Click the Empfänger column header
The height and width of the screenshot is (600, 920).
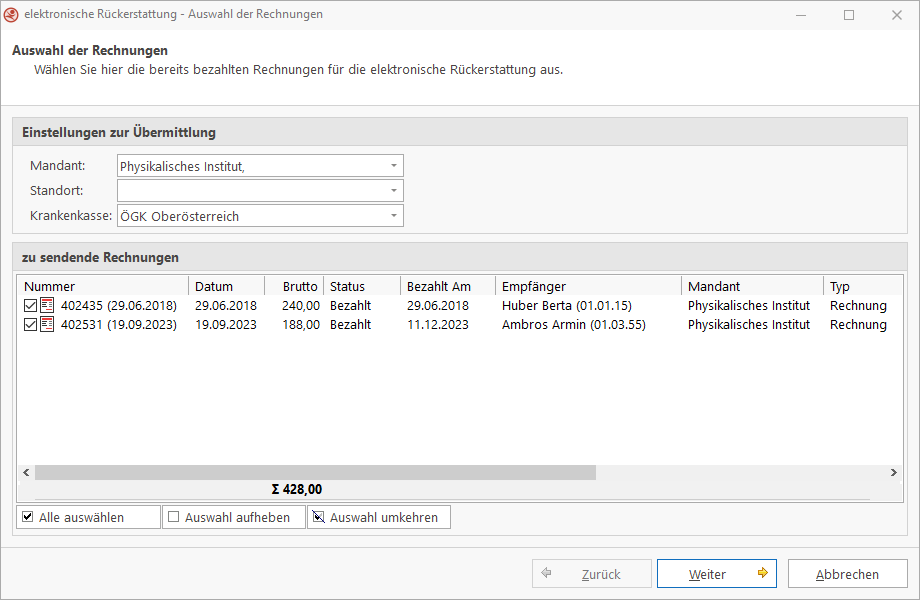tap(588, 287)
